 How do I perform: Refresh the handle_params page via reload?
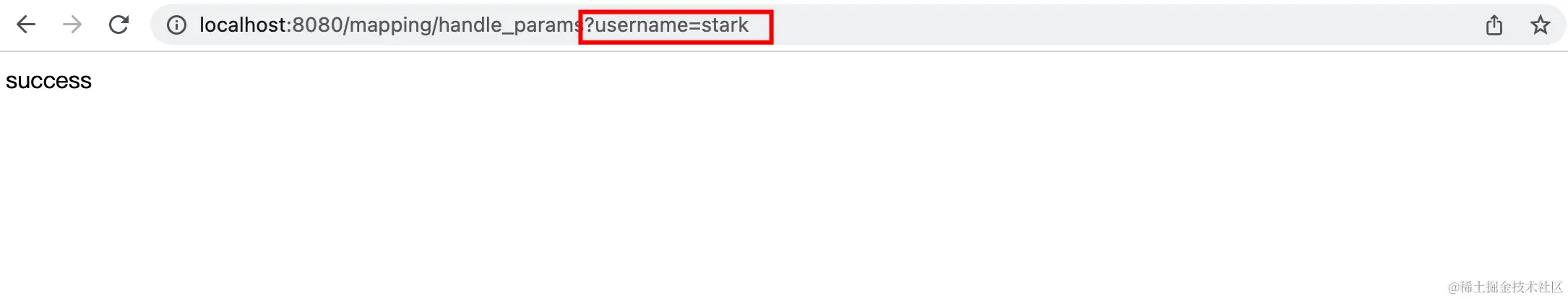(119, 25)
